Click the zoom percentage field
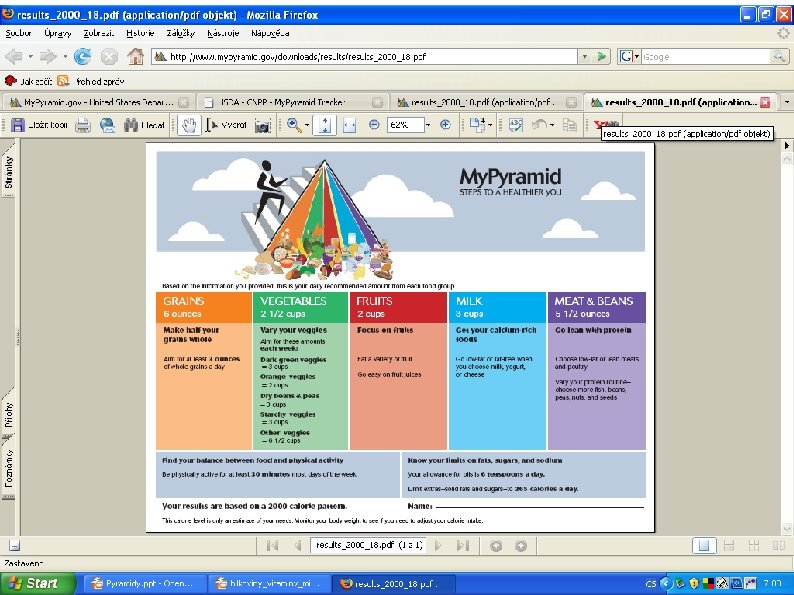The width and height of the screenshot is (794, 595). click(x=406, y=125)
